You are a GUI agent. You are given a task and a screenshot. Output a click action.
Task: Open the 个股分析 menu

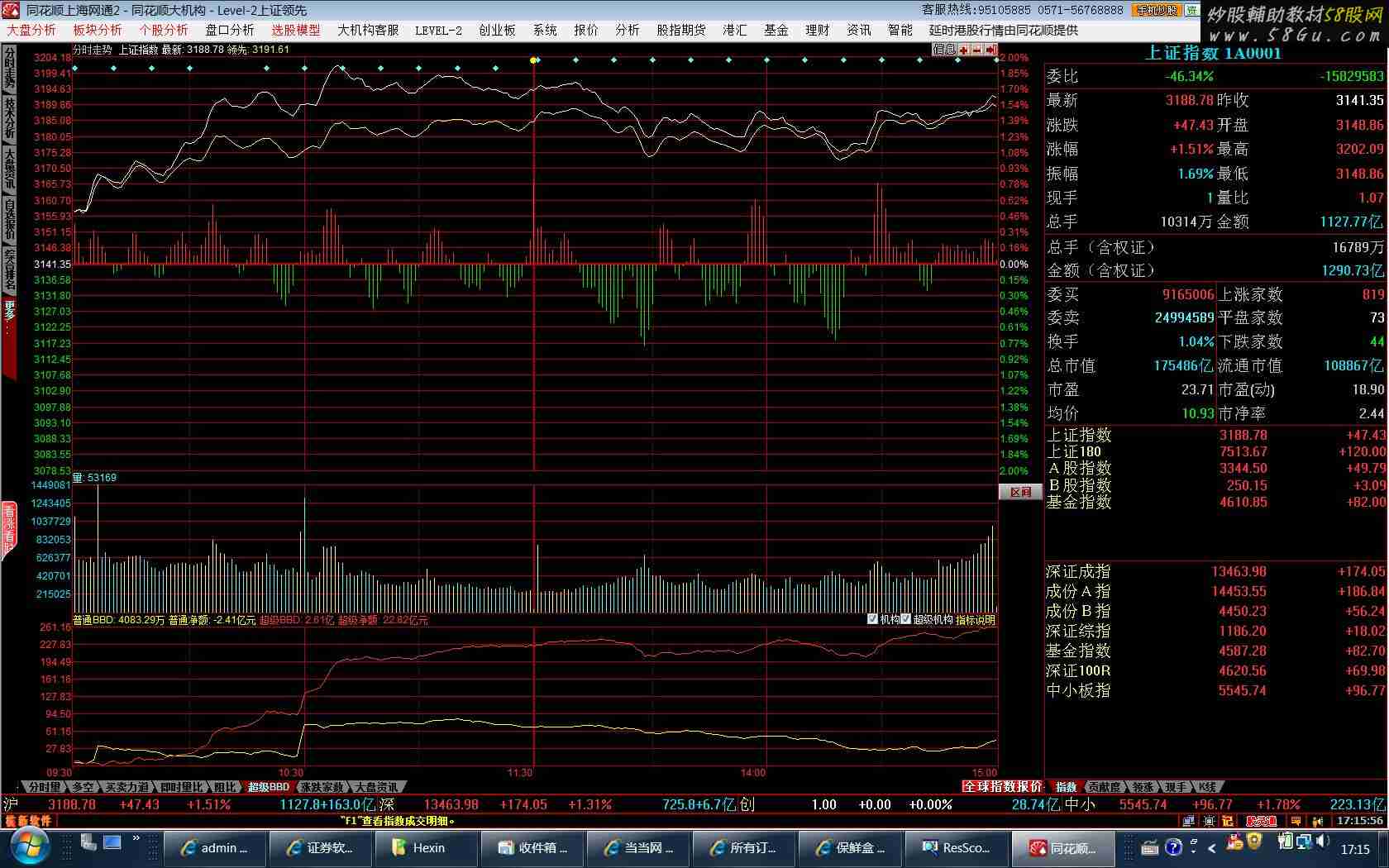tap(164, 30)
